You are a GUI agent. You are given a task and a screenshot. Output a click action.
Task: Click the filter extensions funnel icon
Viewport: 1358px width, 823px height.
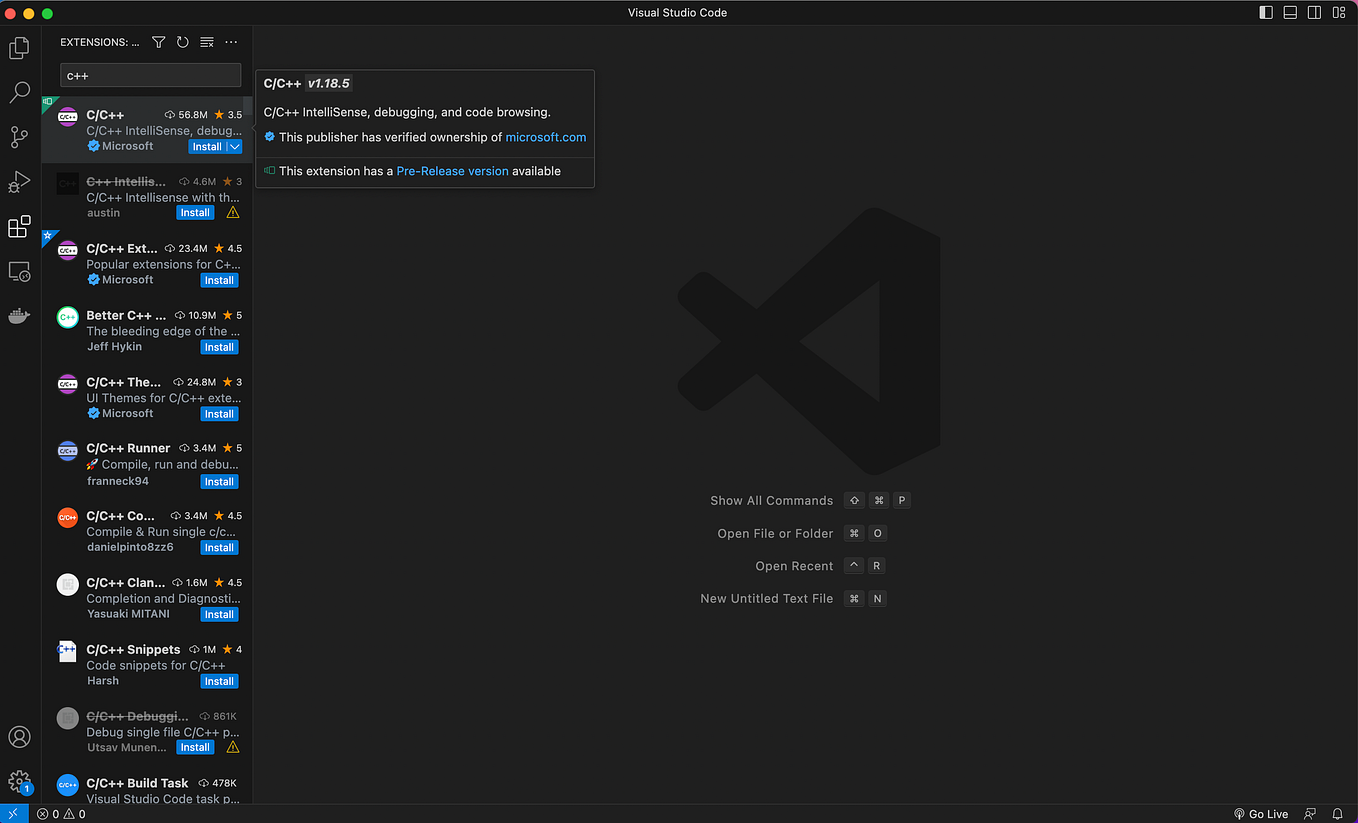(159, 42)
